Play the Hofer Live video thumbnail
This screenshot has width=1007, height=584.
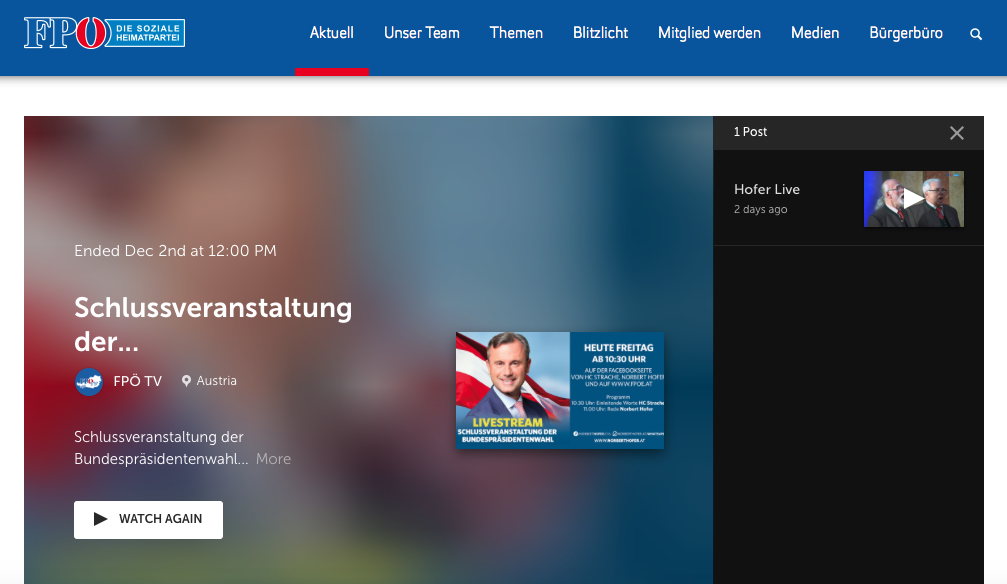[913, 199]
